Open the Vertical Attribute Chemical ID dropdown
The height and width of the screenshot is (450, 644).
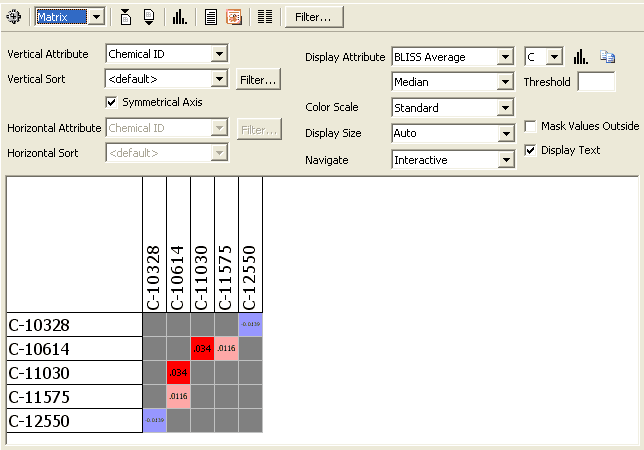[x=219, y=54]
